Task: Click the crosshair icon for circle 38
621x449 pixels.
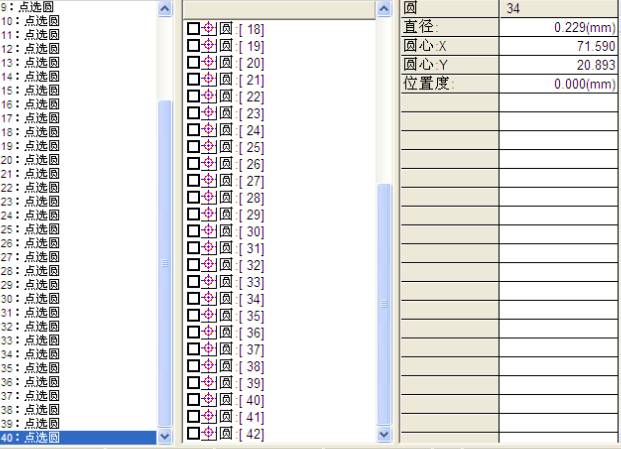Action: [209, 366]
